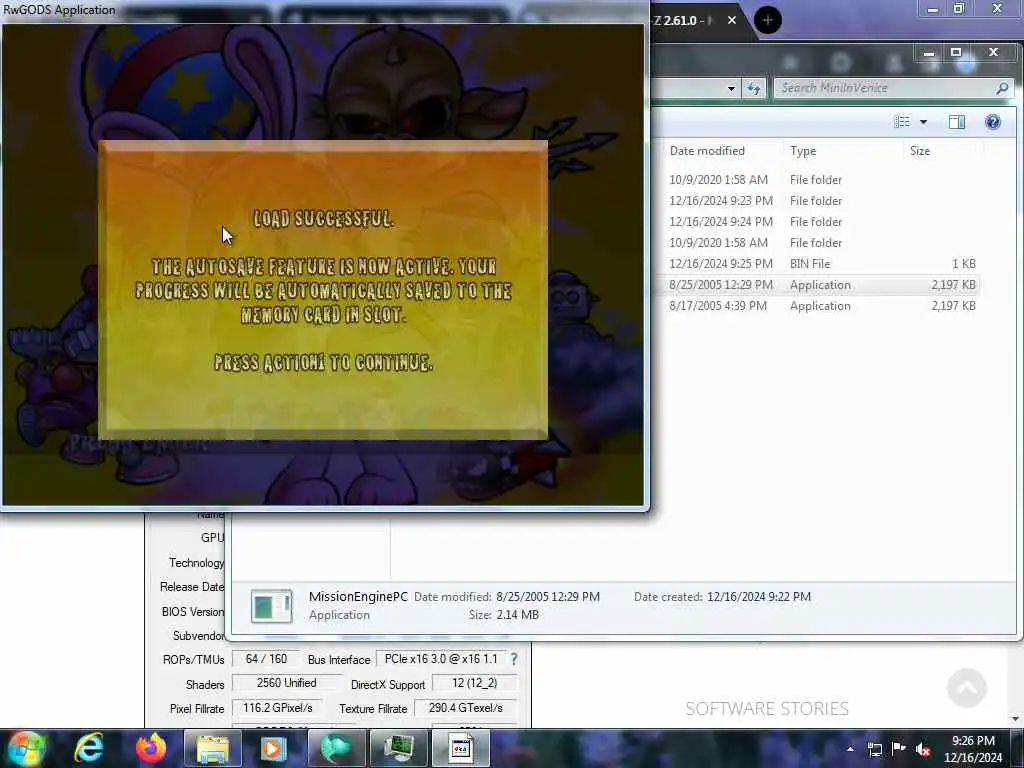Viewport: 1024px width, 768px height.
Task: Sort files by the Size column
Action: 920,151
